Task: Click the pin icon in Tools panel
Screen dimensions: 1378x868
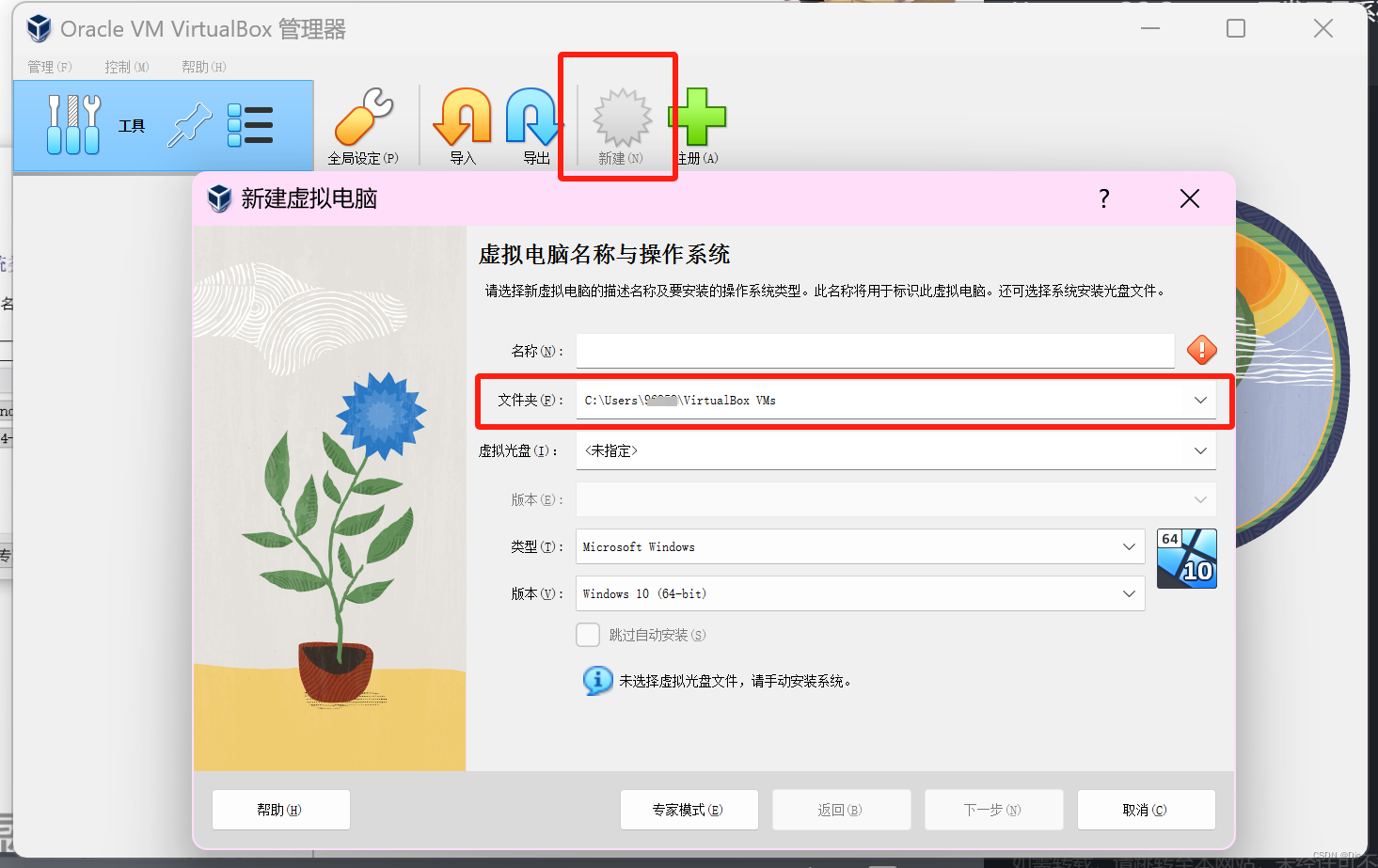Action: pyautogui.click(x=190, y=125)
